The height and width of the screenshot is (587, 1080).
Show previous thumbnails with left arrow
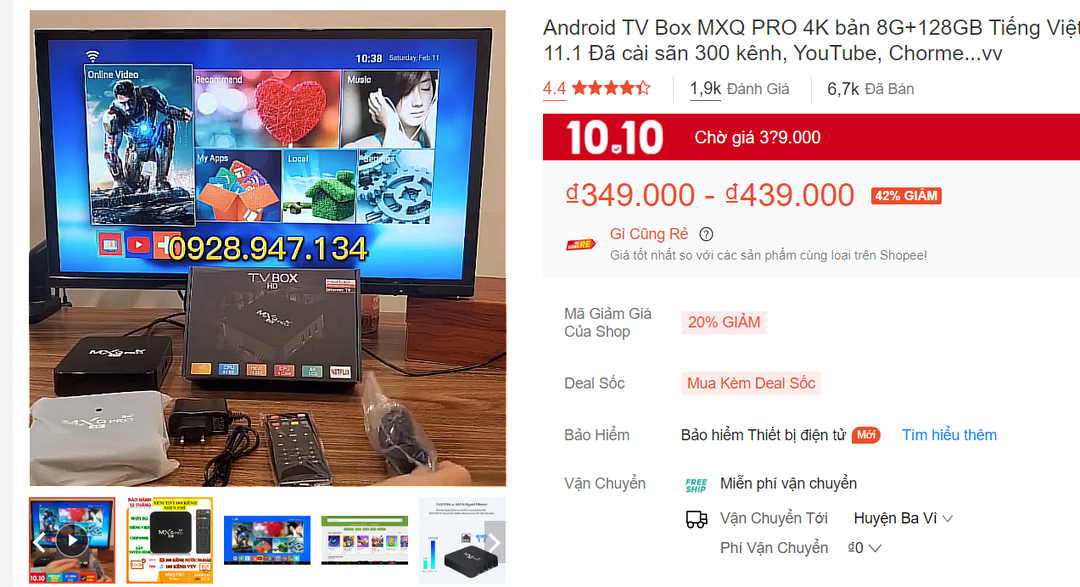pos(39,542)
